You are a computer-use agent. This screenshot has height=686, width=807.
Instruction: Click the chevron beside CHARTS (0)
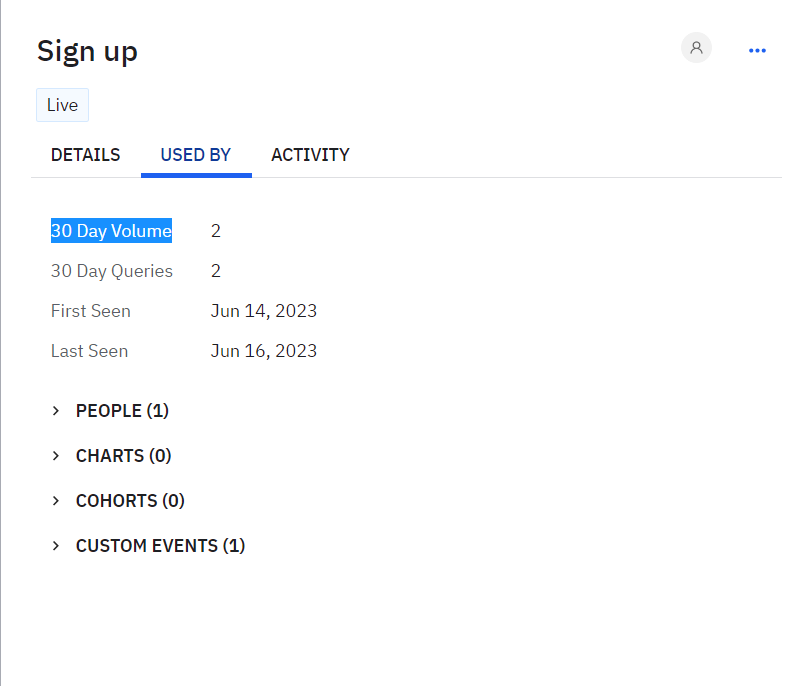click(x=57, y=455)
